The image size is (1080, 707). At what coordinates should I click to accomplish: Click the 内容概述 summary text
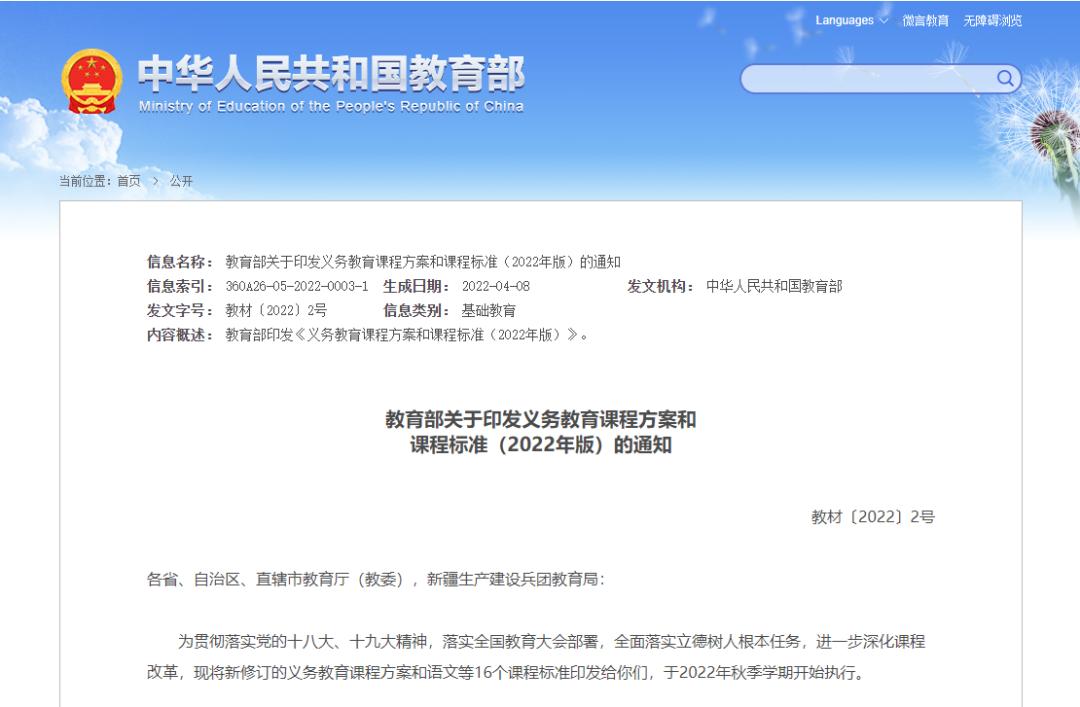click(x=406, y=335)
